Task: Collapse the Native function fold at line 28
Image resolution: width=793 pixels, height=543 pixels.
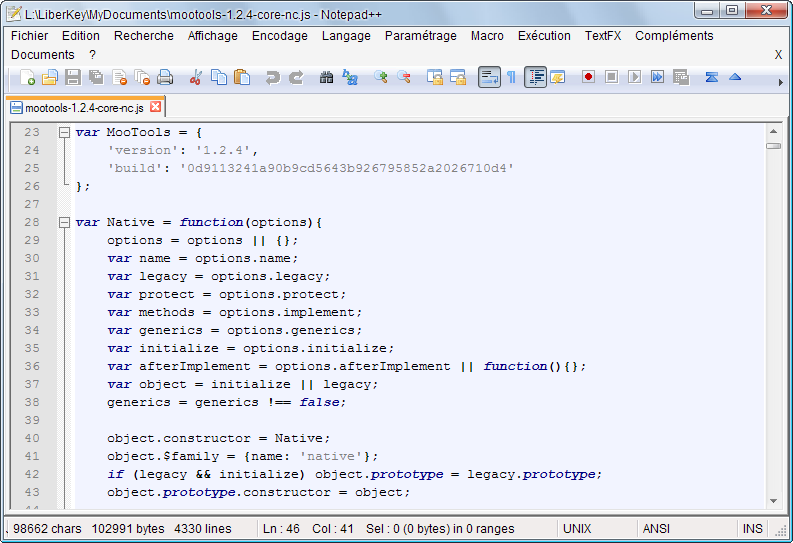Action: pyautogui.click(x=64, y=222)
